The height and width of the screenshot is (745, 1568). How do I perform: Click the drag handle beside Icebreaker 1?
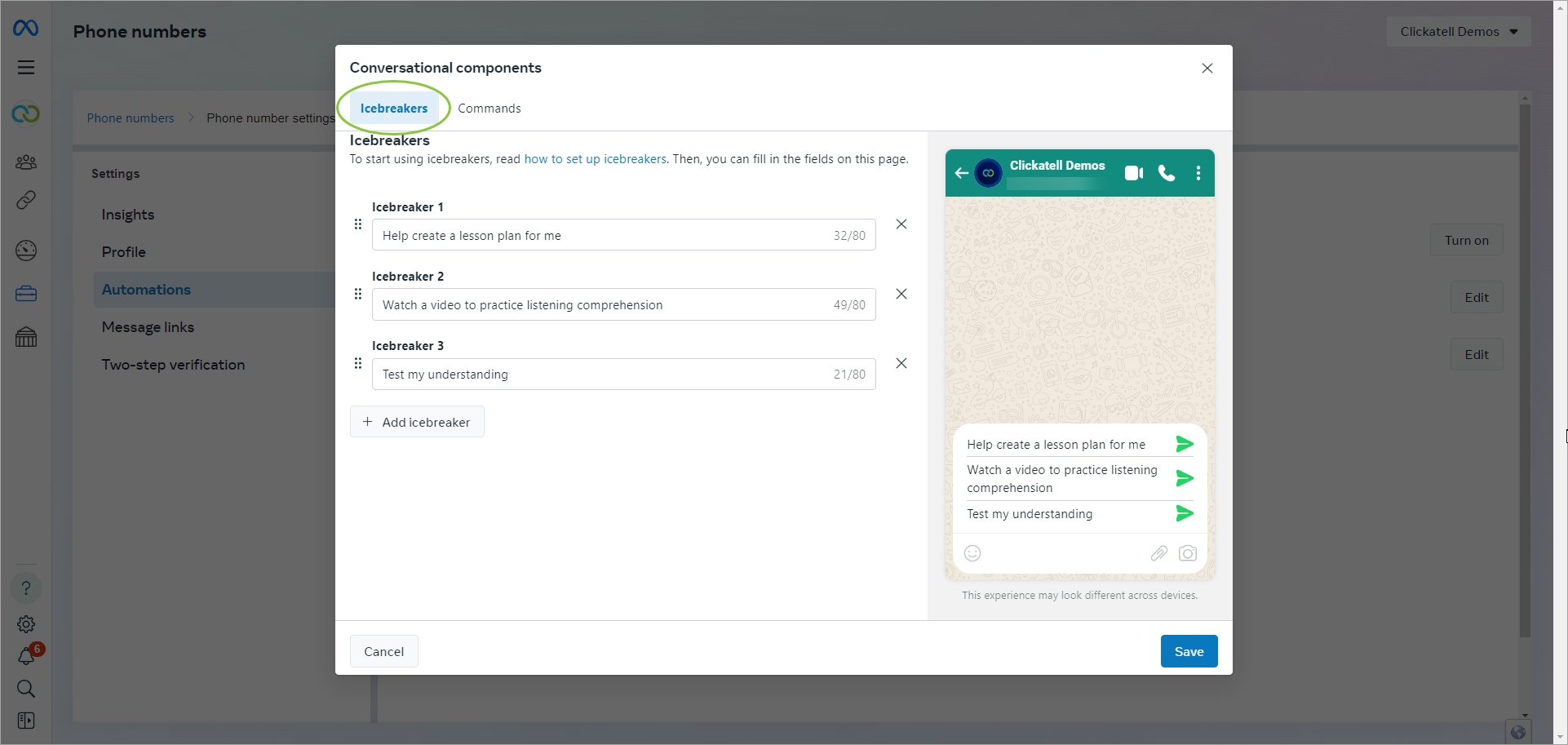(357, 224)
